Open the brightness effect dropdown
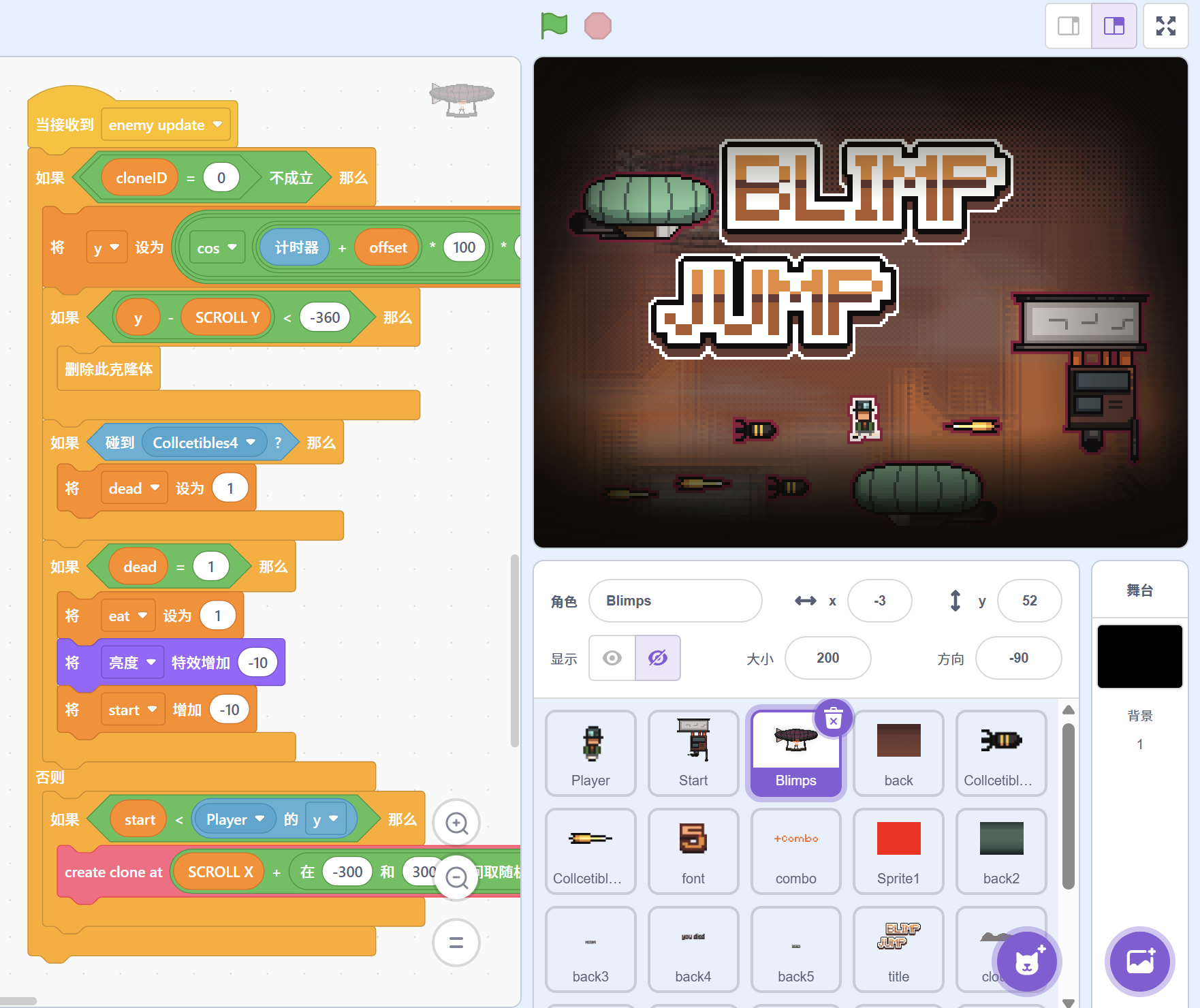The width and height of the screenshot is (1200, 1008). click(132, 663)
